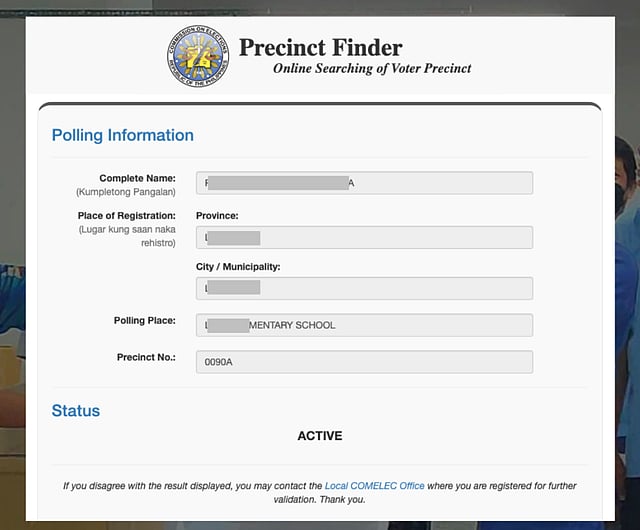Click the Status section heading
Viewport: 640px width, 530px height.
(76, 411)
